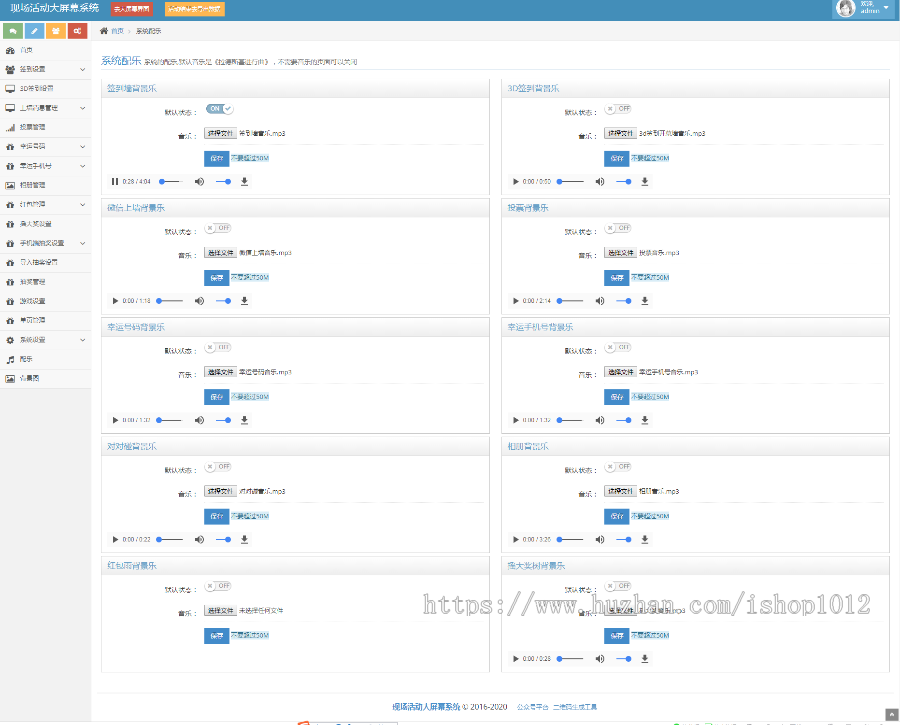Click the scroll-to-top icon at page corner
The image size is (900, 725).
(x=891, y=714)
